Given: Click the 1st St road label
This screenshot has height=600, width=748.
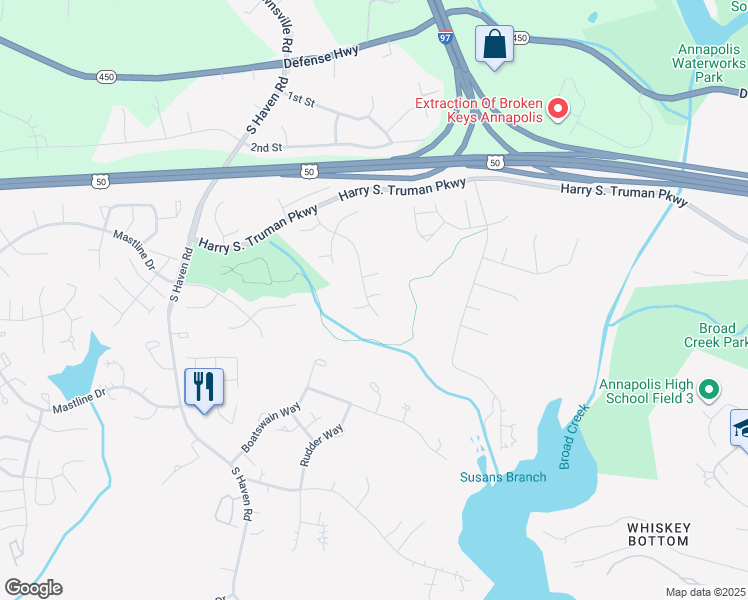Looking at the screenshot, I should tap(301, 99).
